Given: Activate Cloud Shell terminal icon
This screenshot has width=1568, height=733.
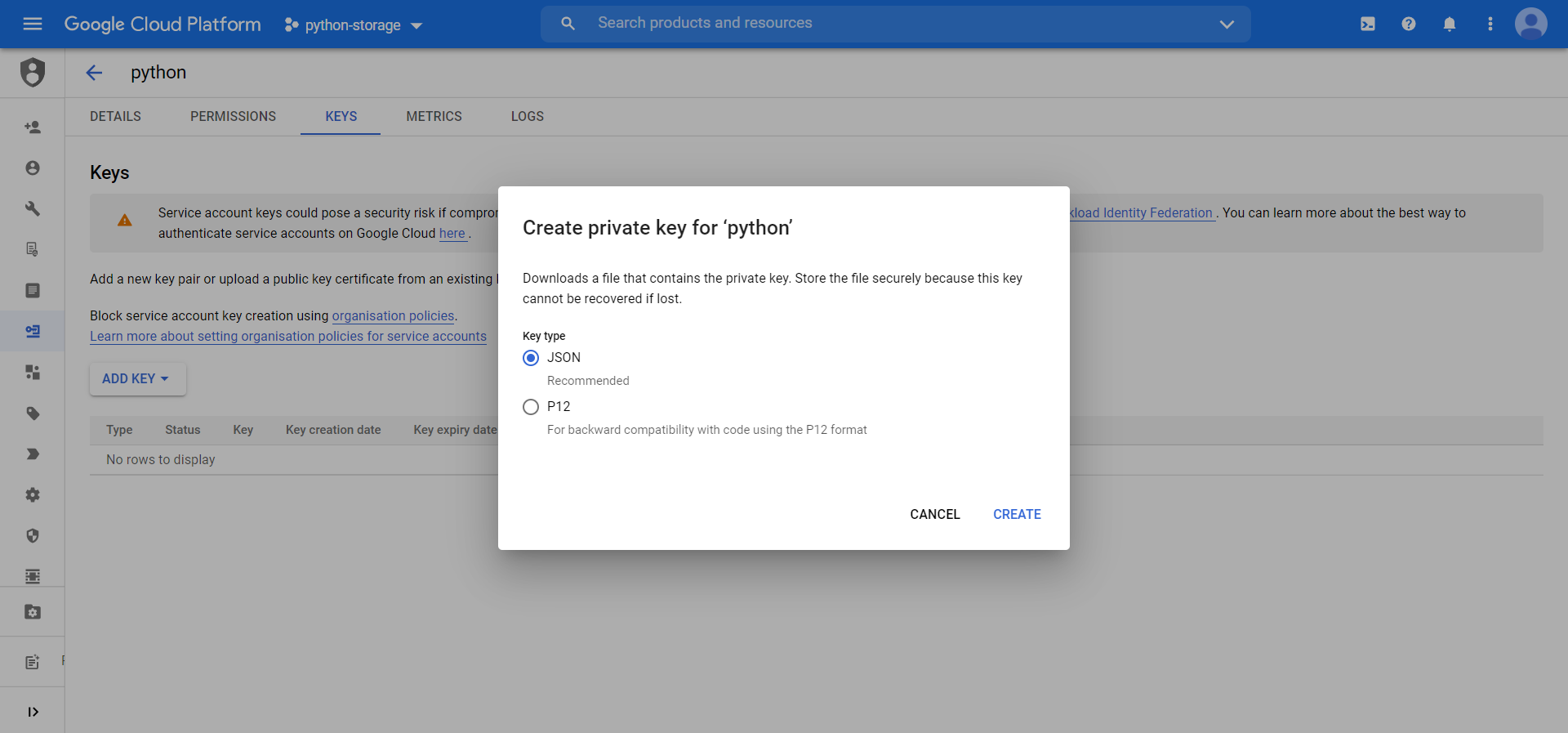Looking at the screenshot, I should pos(1368,24).
